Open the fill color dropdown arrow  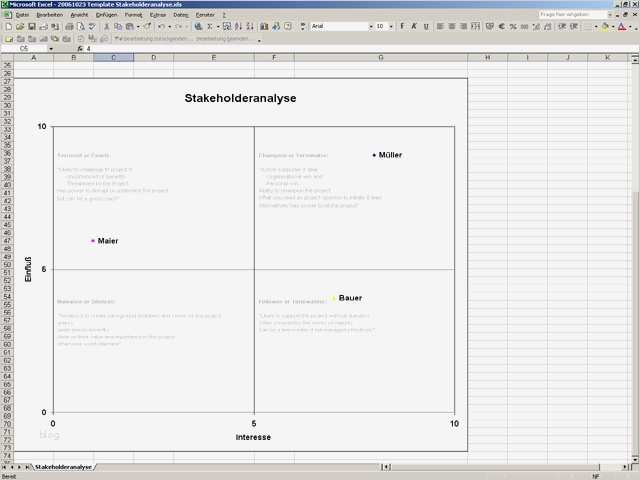coord(613,27)
